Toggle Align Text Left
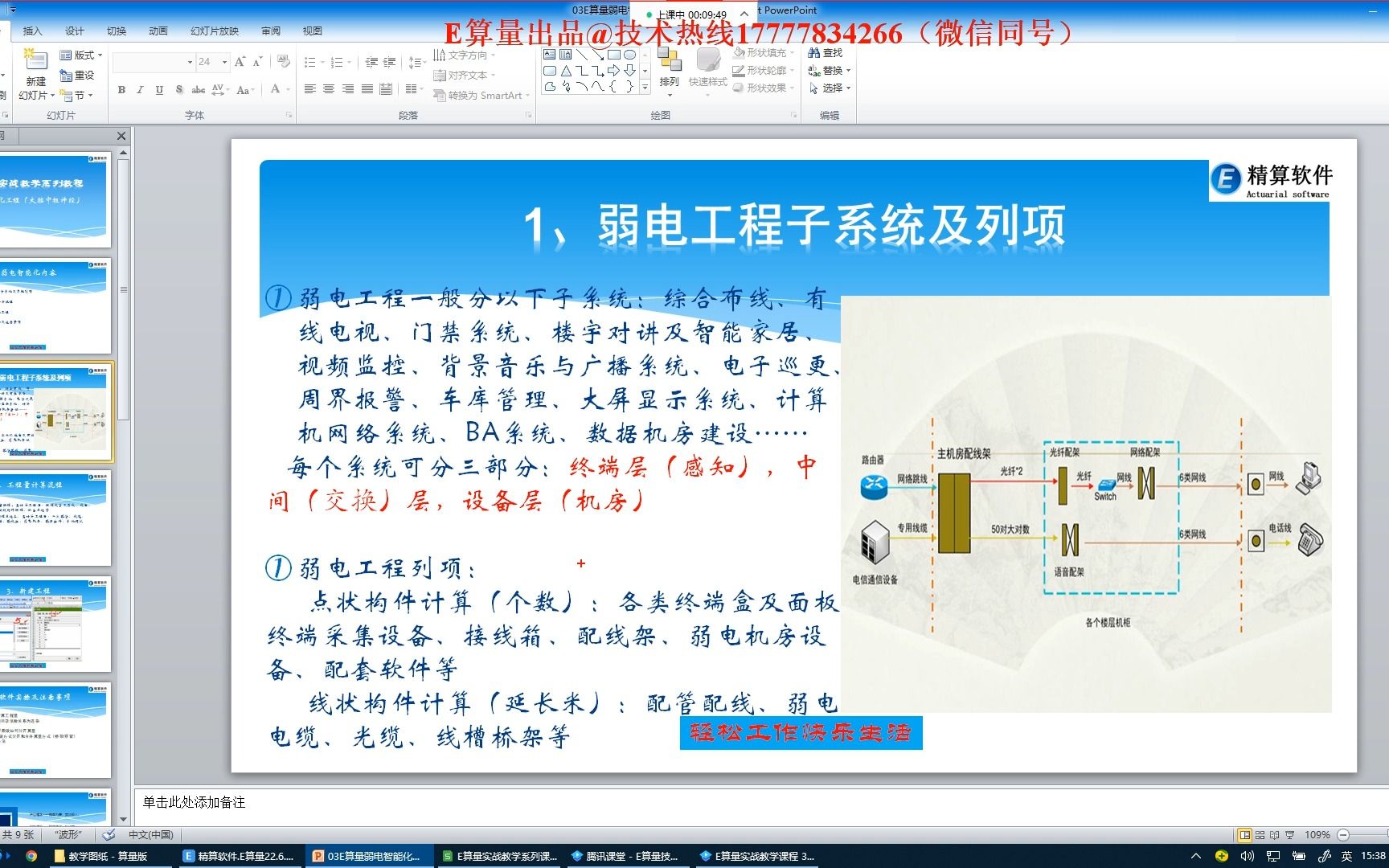This screenshot has width=1389, height=868. [x=310, y=89]
